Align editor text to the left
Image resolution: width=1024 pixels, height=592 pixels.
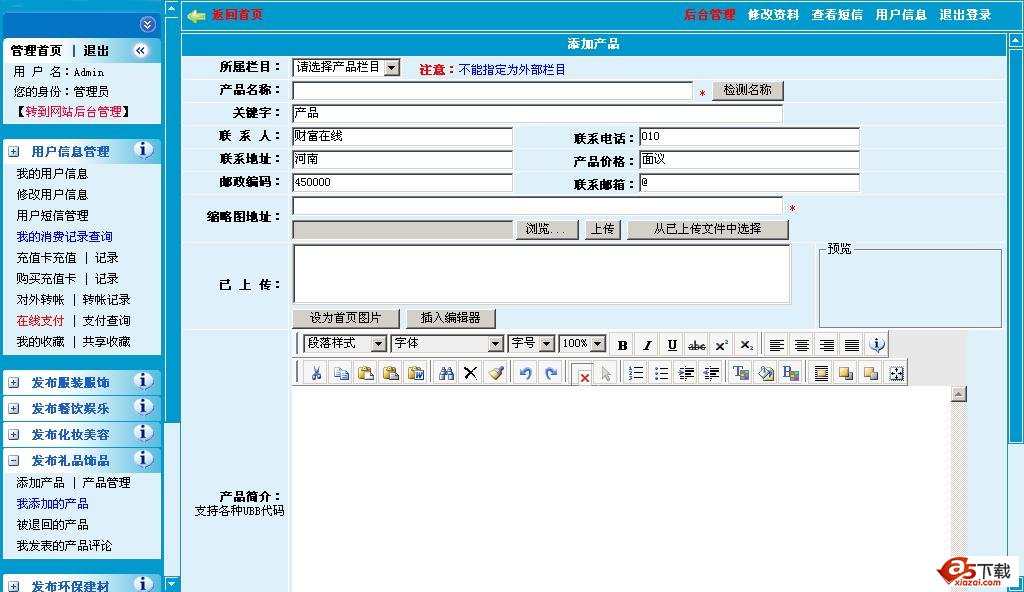[x=776, y=345]
